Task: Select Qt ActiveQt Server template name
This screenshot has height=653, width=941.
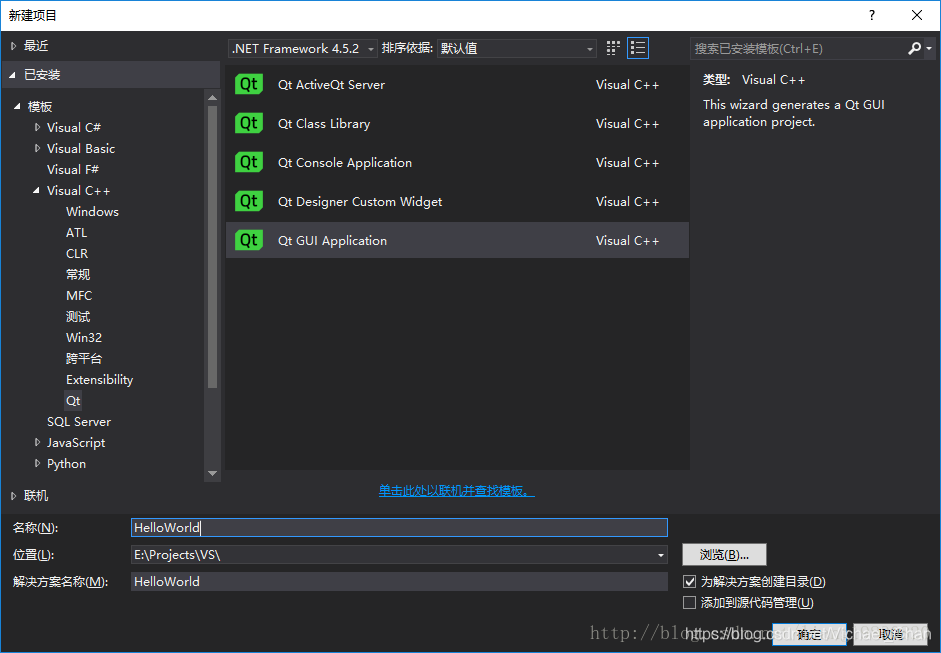Action: [331, 85]
